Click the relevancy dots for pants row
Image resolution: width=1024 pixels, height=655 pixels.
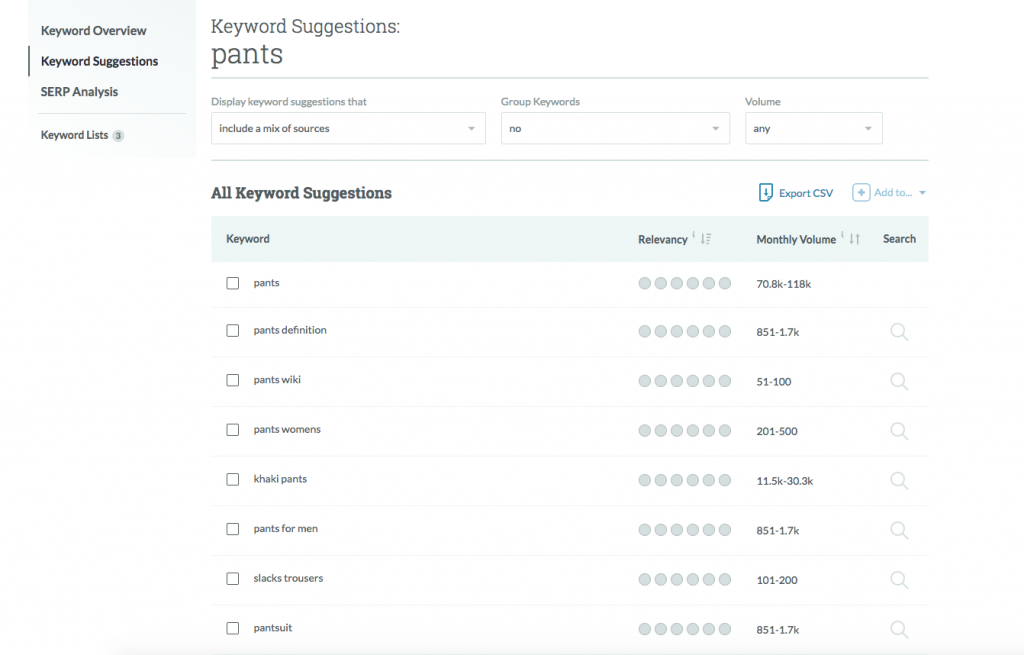coord(684,283)
